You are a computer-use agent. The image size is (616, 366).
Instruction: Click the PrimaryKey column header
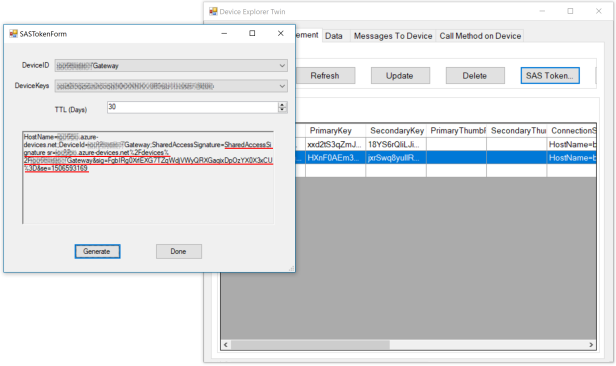click(x=336, y=130)
